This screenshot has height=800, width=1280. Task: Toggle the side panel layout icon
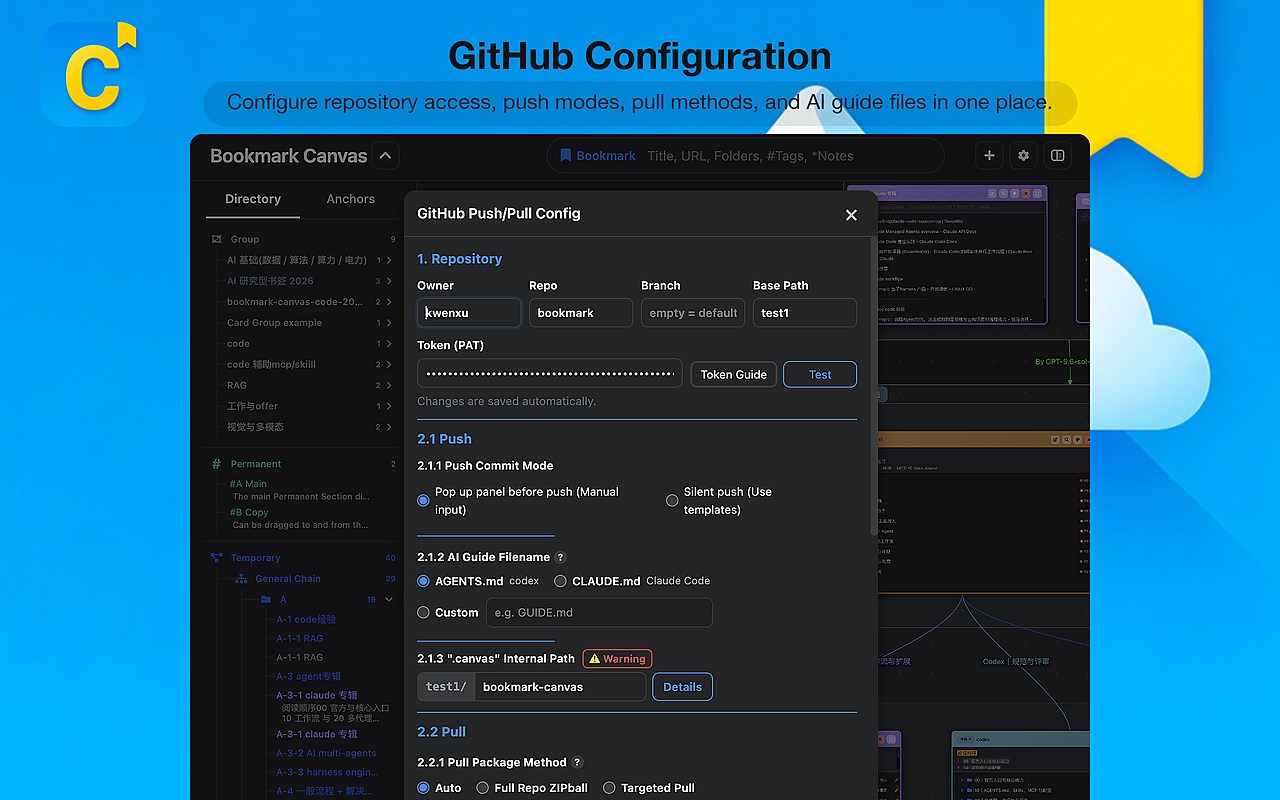click(1057, 155)
